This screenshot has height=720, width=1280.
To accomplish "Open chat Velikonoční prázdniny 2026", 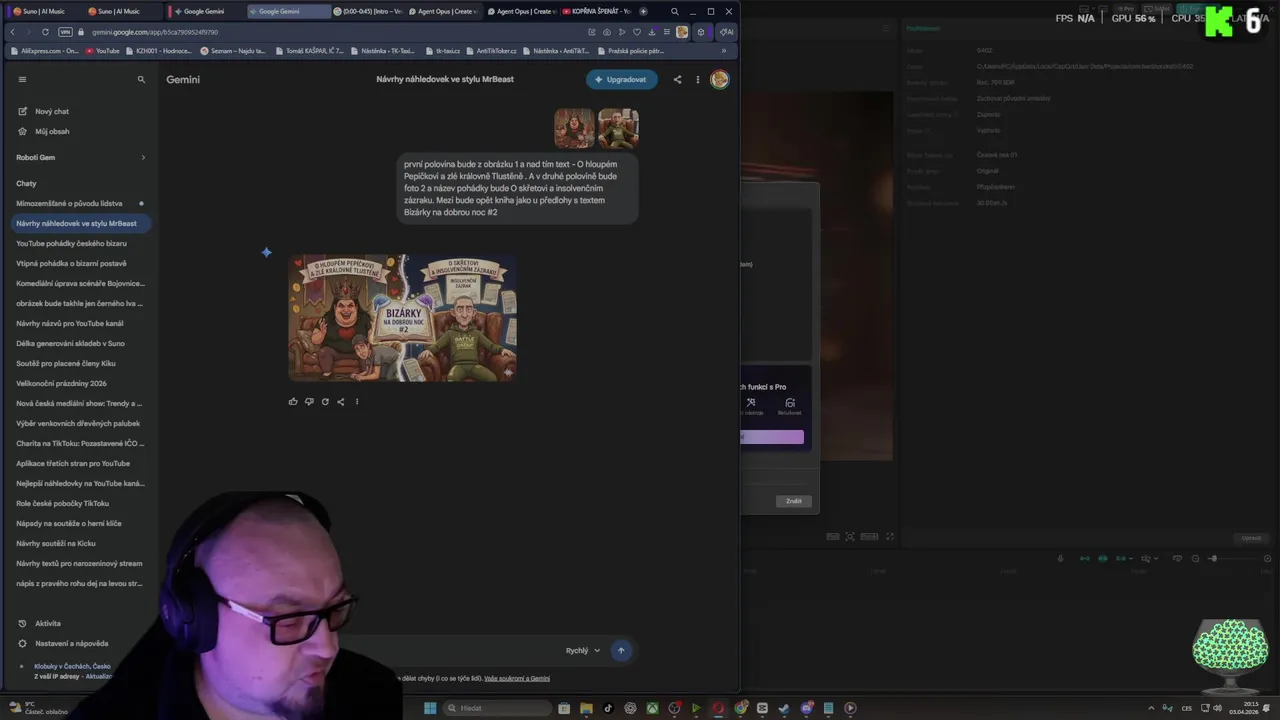I will point(62,383).
